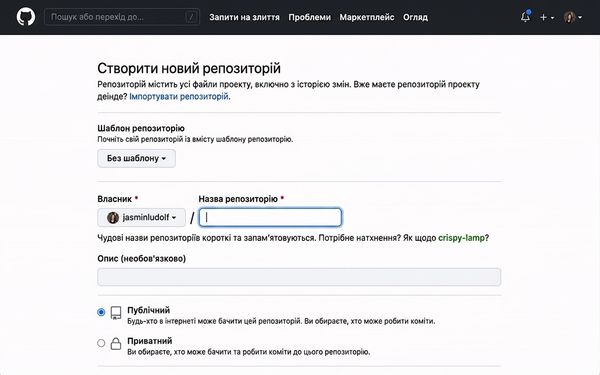This screenshot has height=375, width=600.
Task: Click the description input field
Action: coord(299,277)
